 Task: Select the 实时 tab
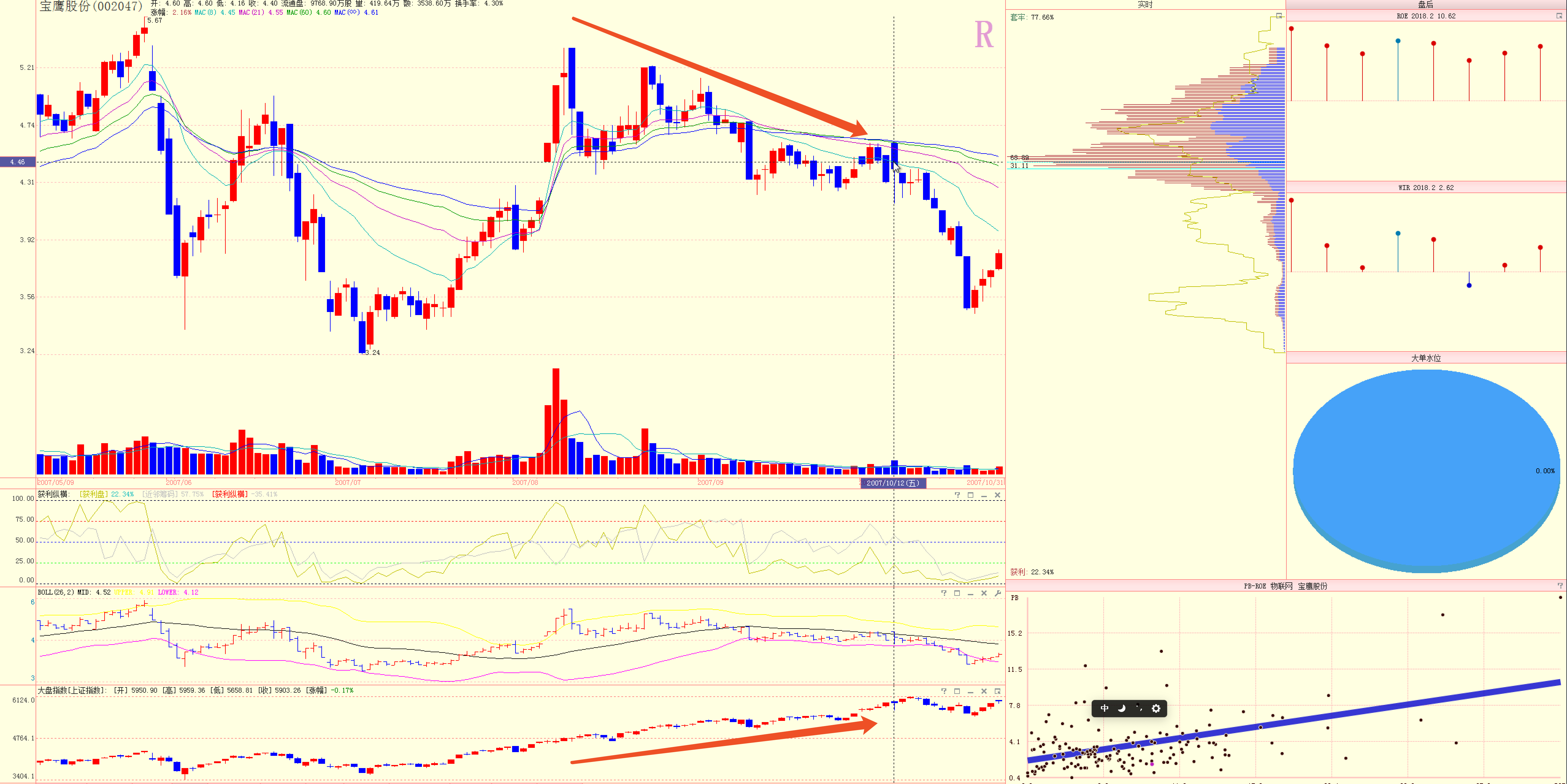(1145, 4)
